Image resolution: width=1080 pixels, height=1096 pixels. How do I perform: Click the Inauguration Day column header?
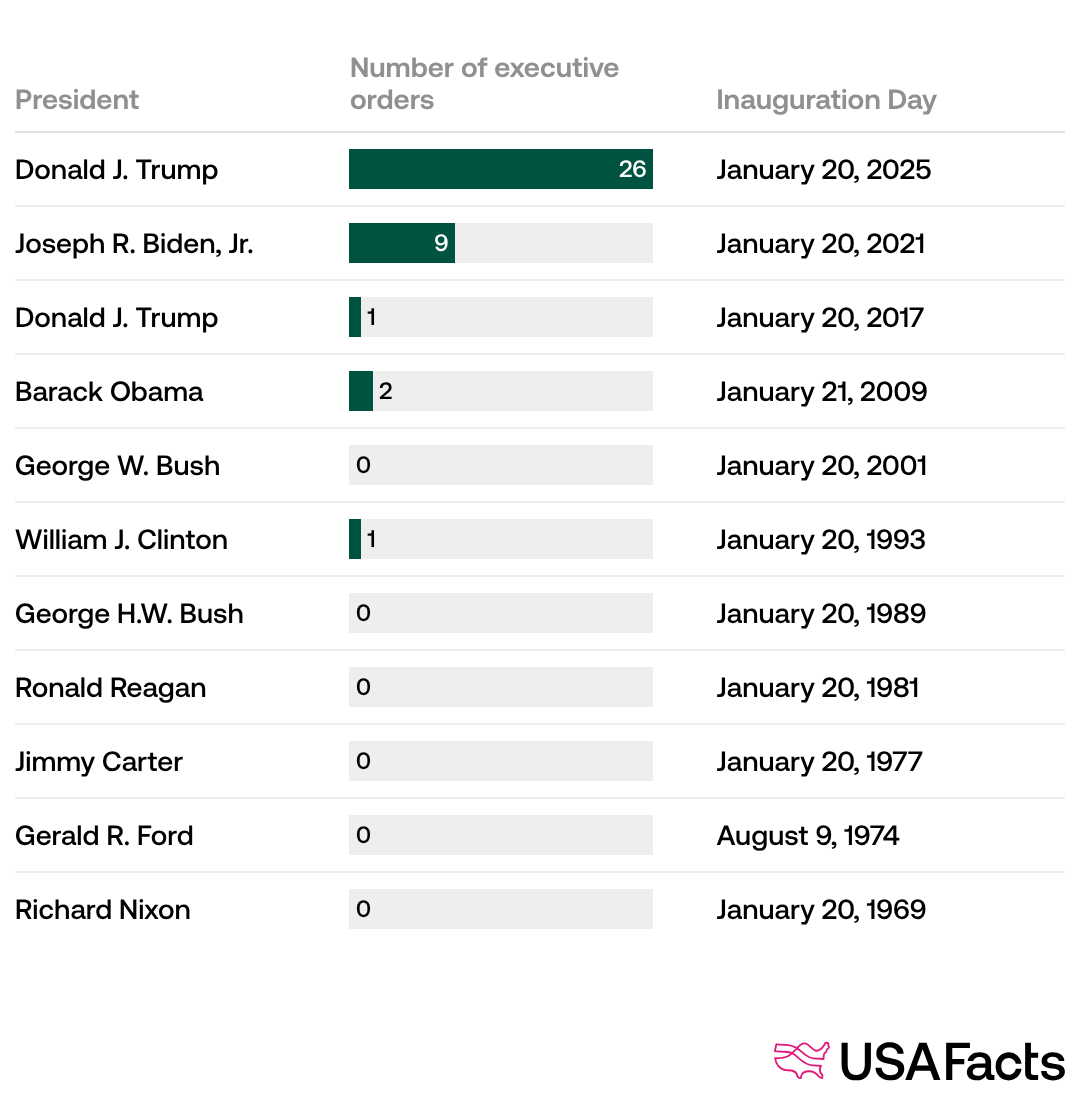pos(826,100)
